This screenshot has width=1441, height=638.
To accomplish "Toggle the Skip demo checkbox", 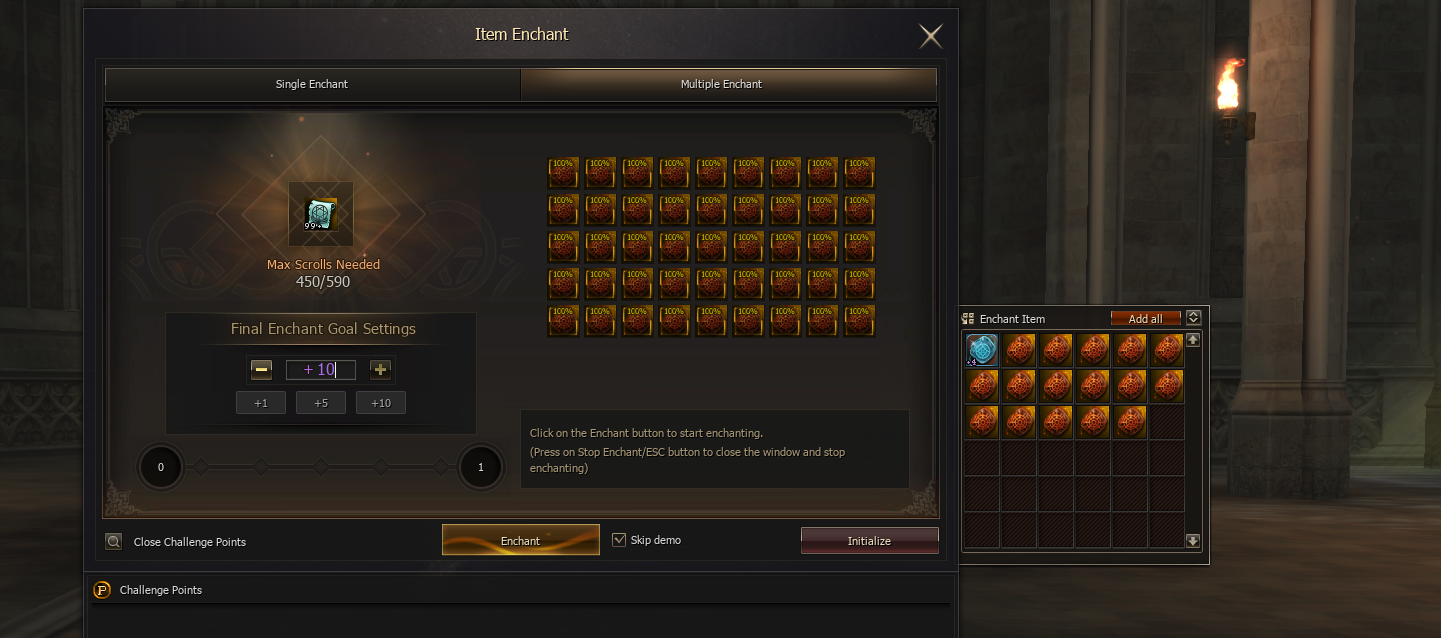I will [619, 540].
